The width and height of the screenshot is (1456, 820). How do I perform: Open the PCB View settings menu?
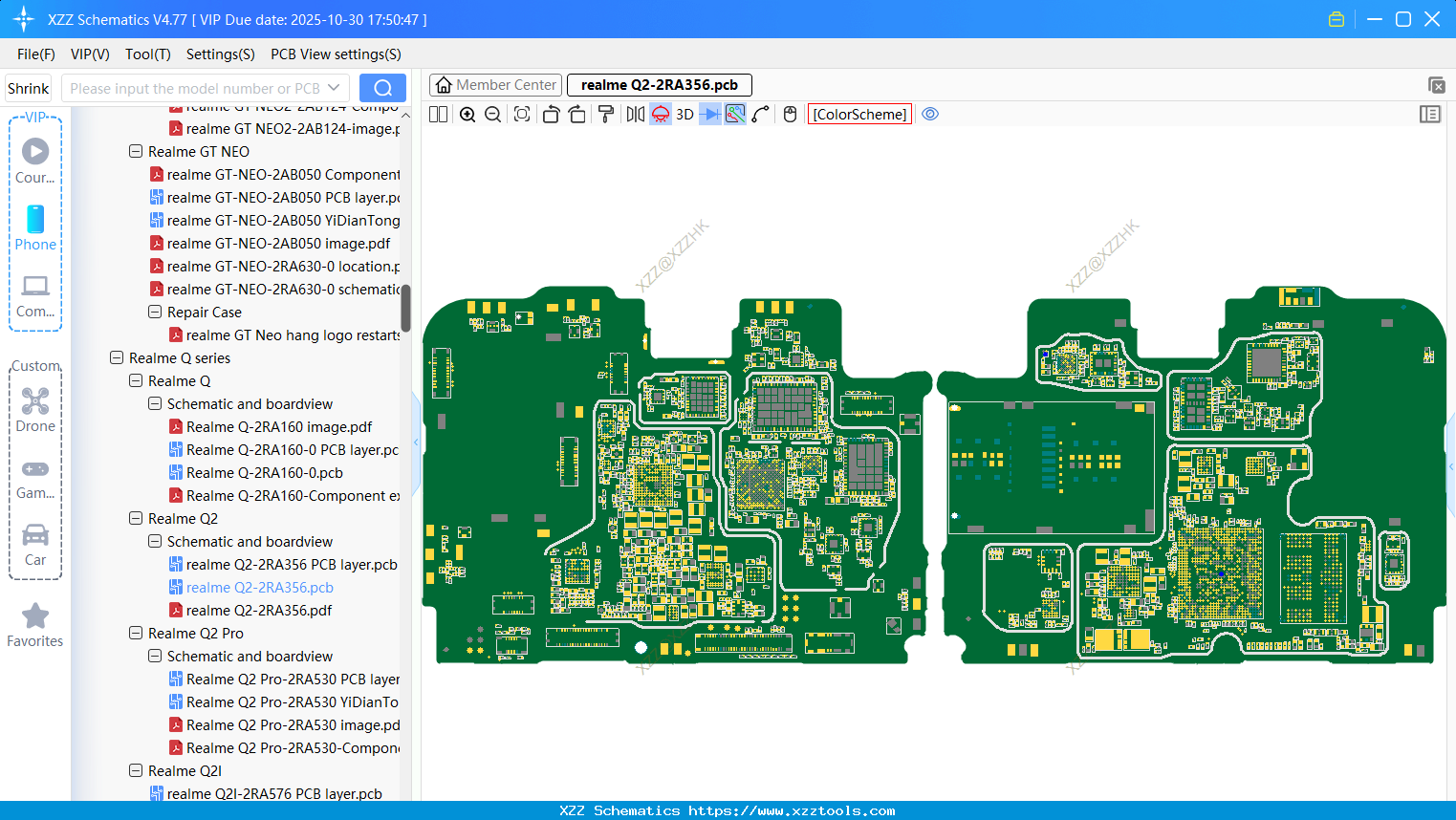(336, 54)
